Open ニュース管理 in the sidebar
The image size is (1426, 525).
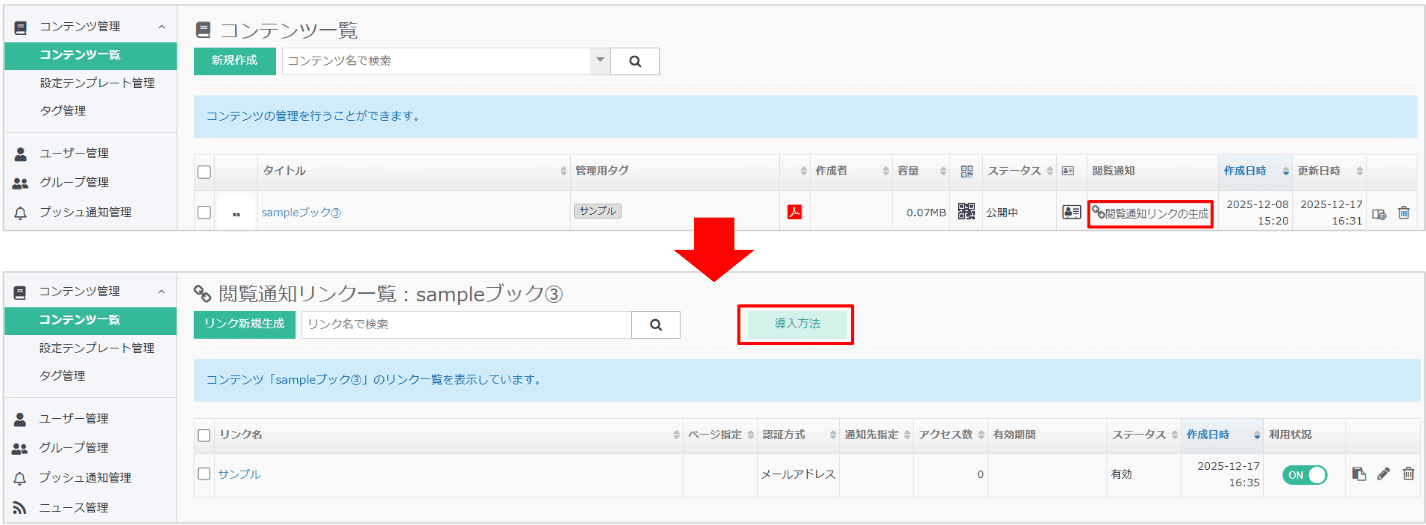tap(74, 508)
